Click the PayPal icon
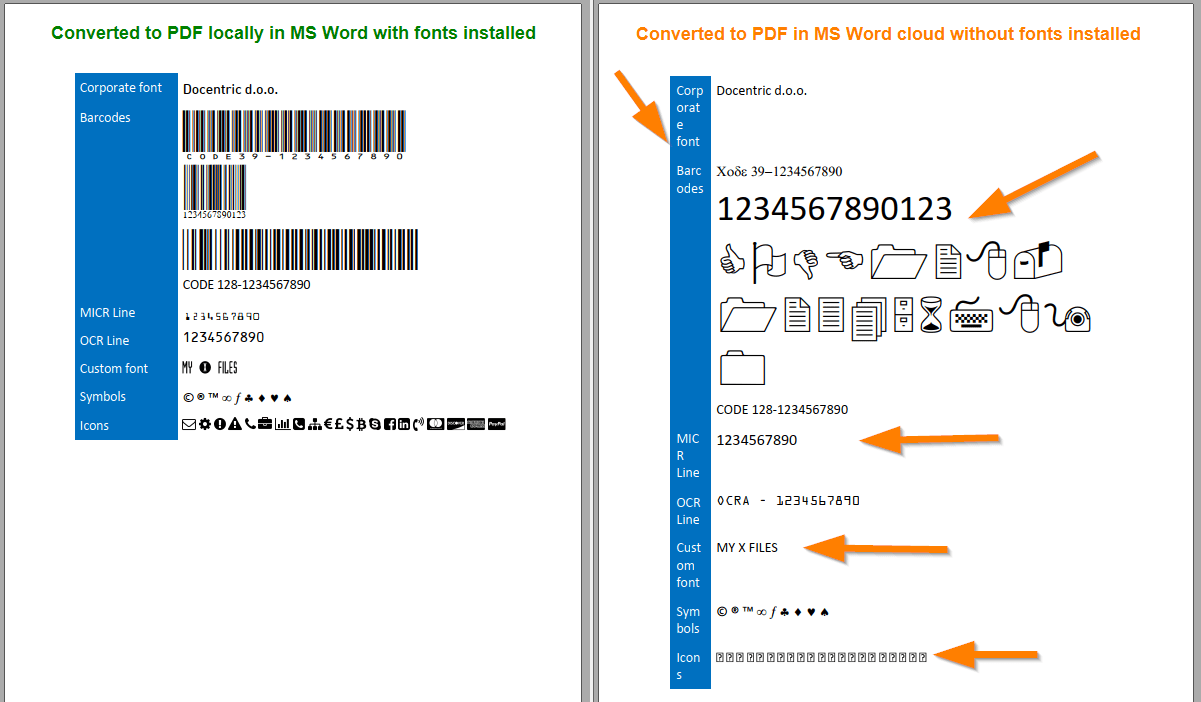 tap(496, 424)
